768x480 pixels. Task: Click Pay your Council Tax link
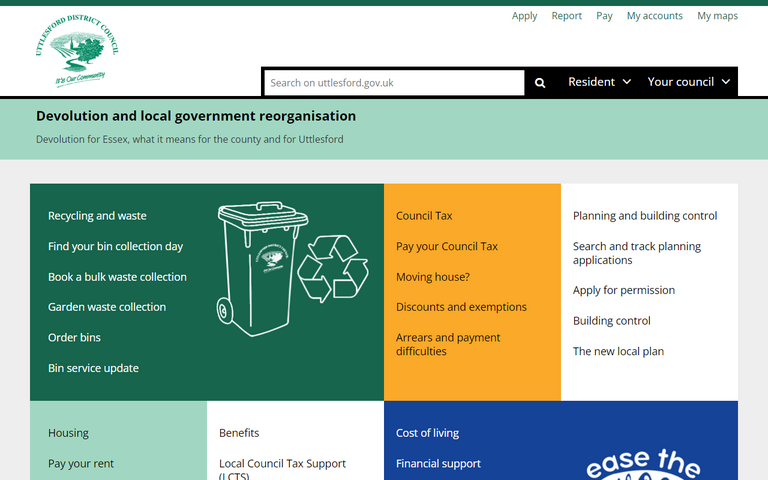[446, 246]
